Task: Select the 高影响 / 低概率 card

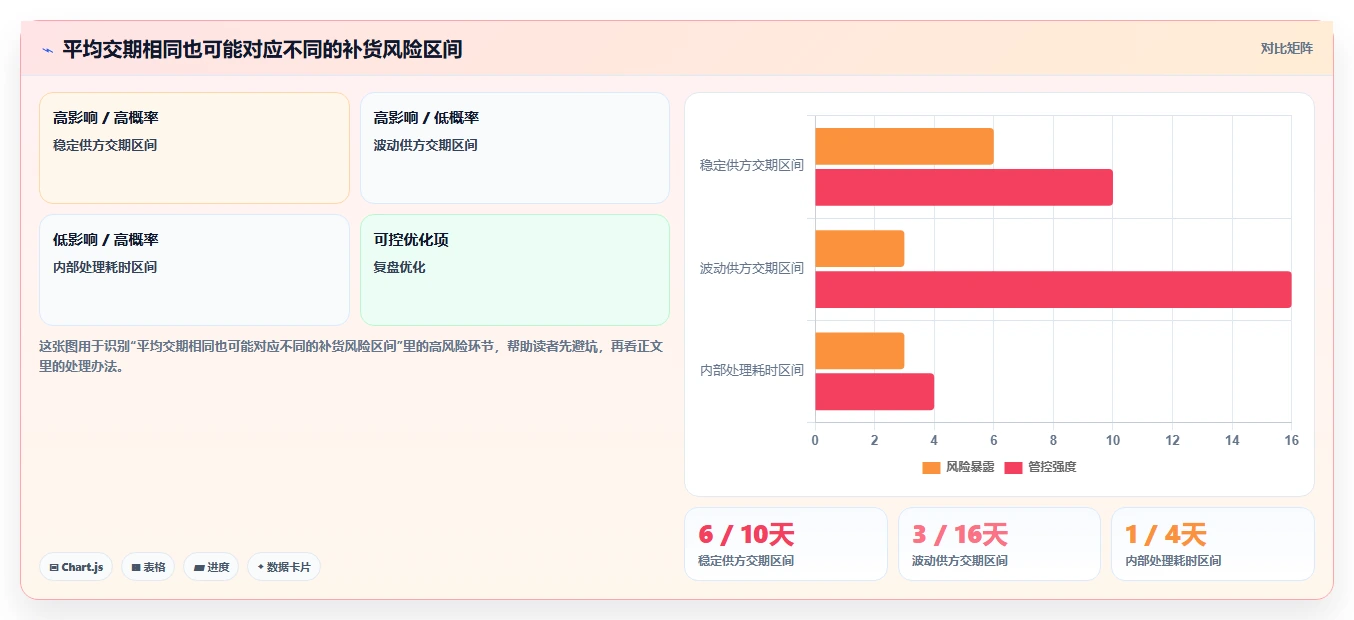Action: pos(514,148)
